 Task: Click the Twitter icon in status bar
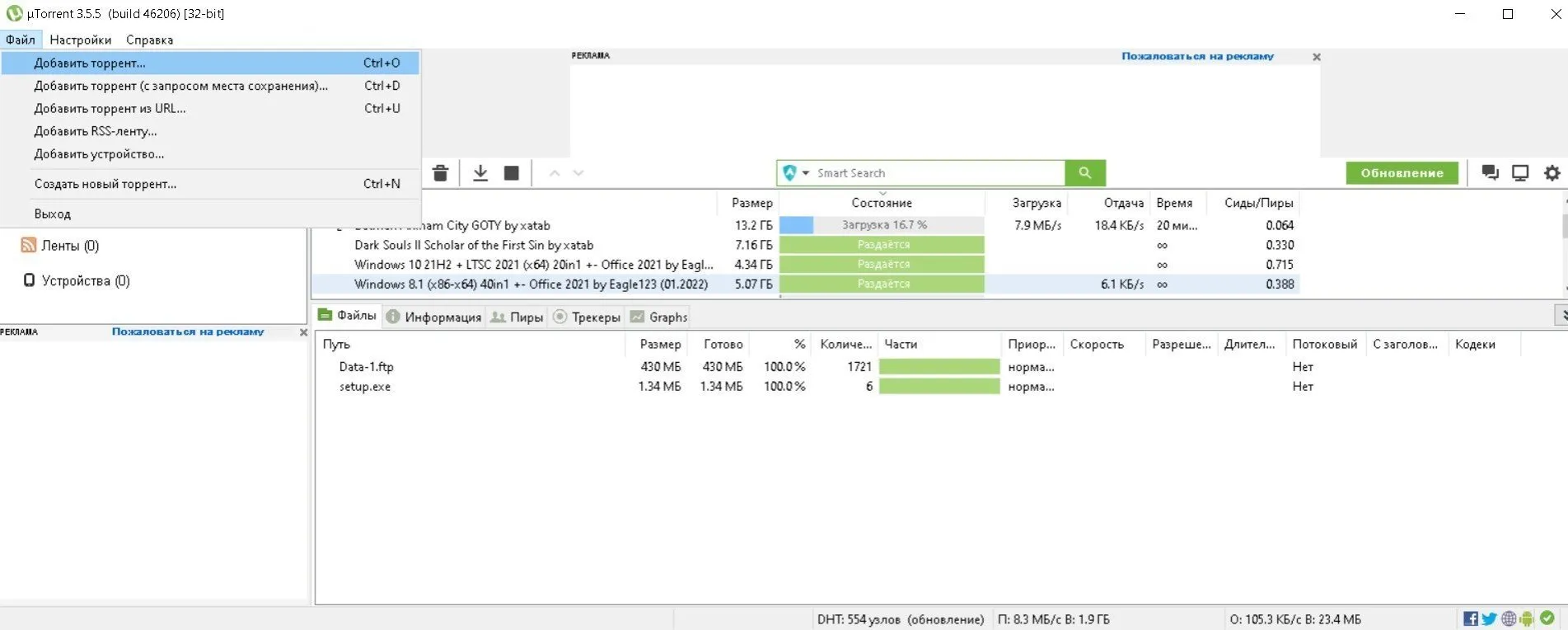[x=1489, y=618]
